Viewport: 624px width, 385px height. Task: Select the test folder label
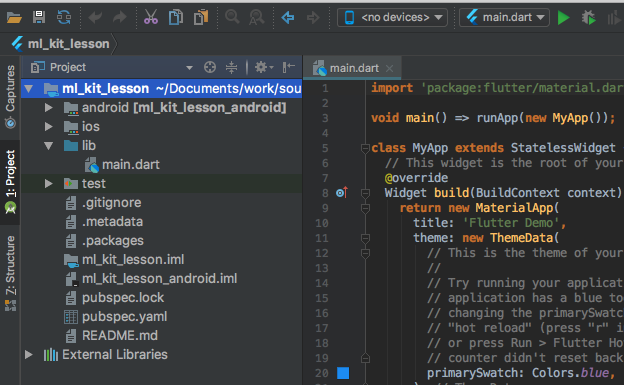pyautogui.click(x=94, y=184)
